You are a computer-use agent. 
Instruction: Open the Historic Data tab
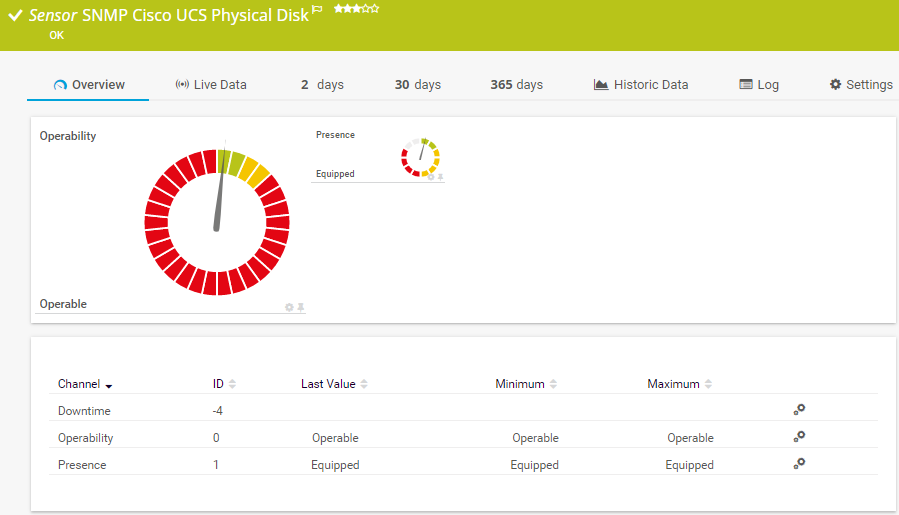640,85
